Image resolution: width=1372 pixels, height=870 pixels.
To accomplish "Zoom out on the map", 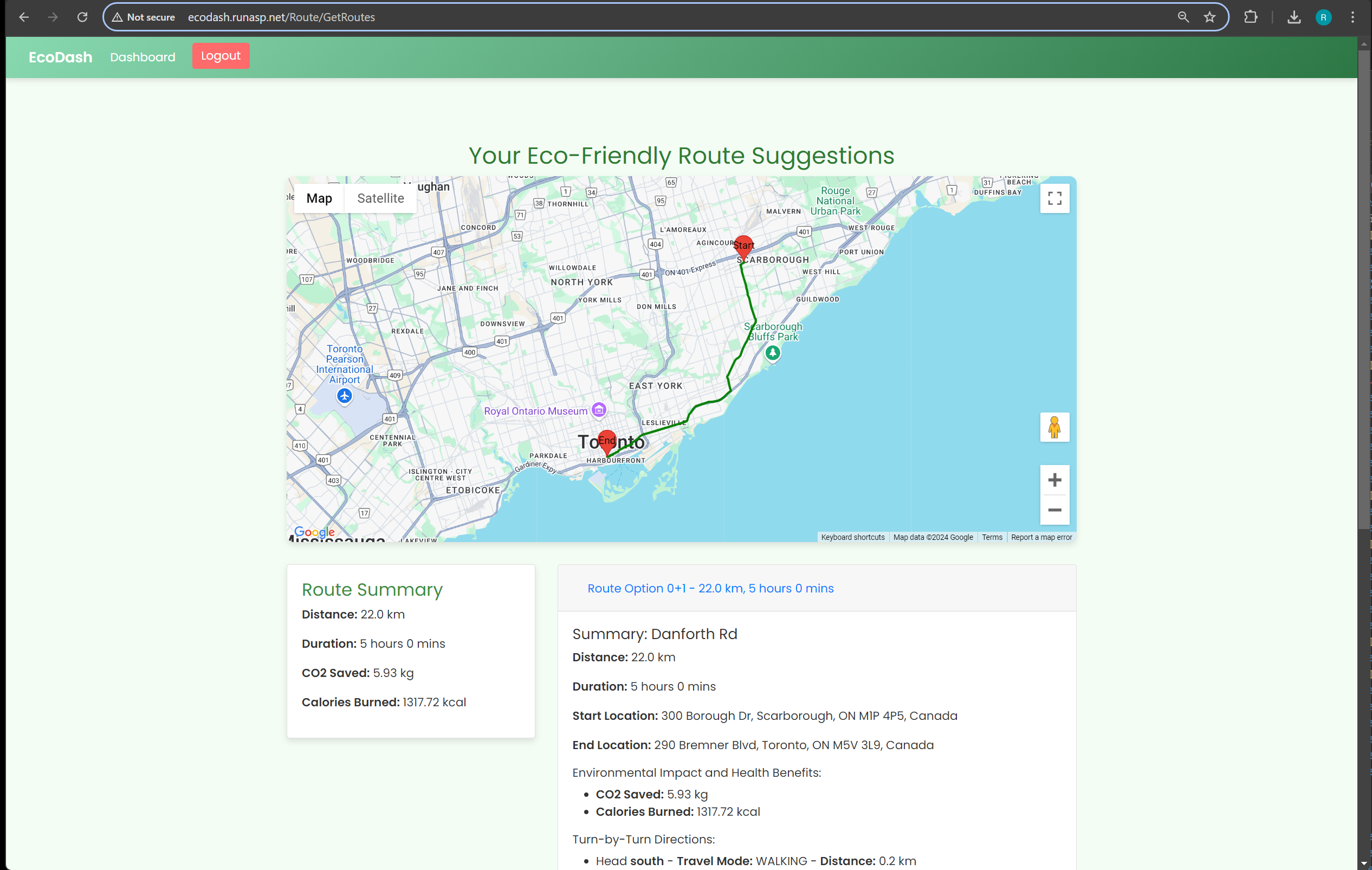I will point(1054,510).
